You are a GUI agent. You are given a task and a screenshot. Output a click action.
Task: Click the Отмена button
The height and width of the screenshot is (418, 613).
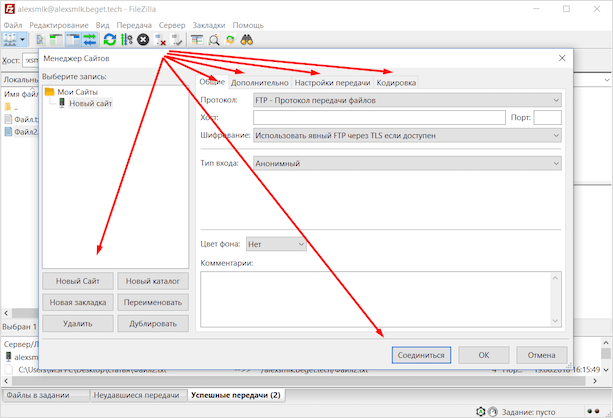coord(541,355)
